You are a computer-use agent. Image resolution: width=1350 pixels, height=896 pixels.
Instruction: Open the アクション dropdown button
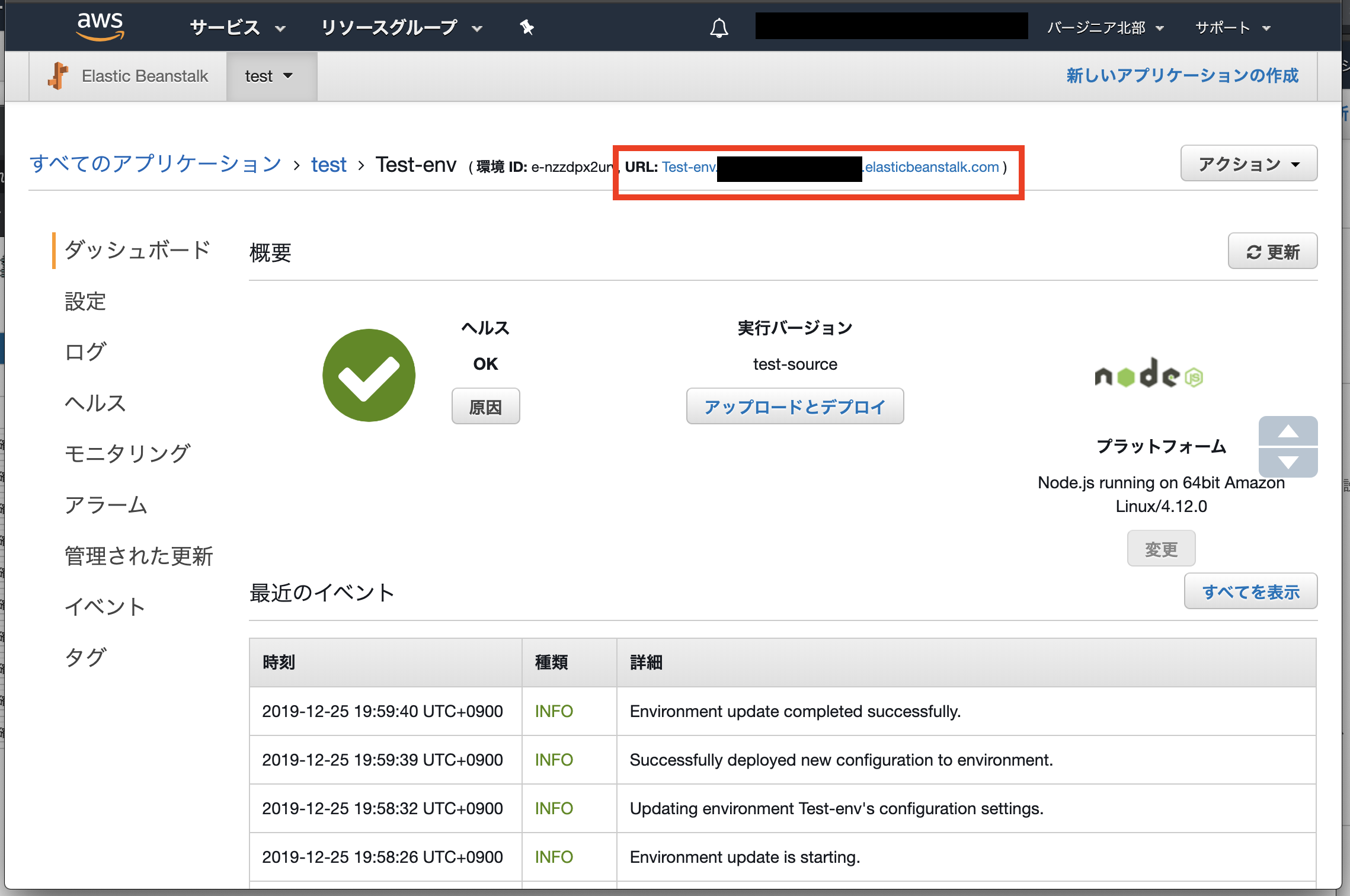point(1248,164)
